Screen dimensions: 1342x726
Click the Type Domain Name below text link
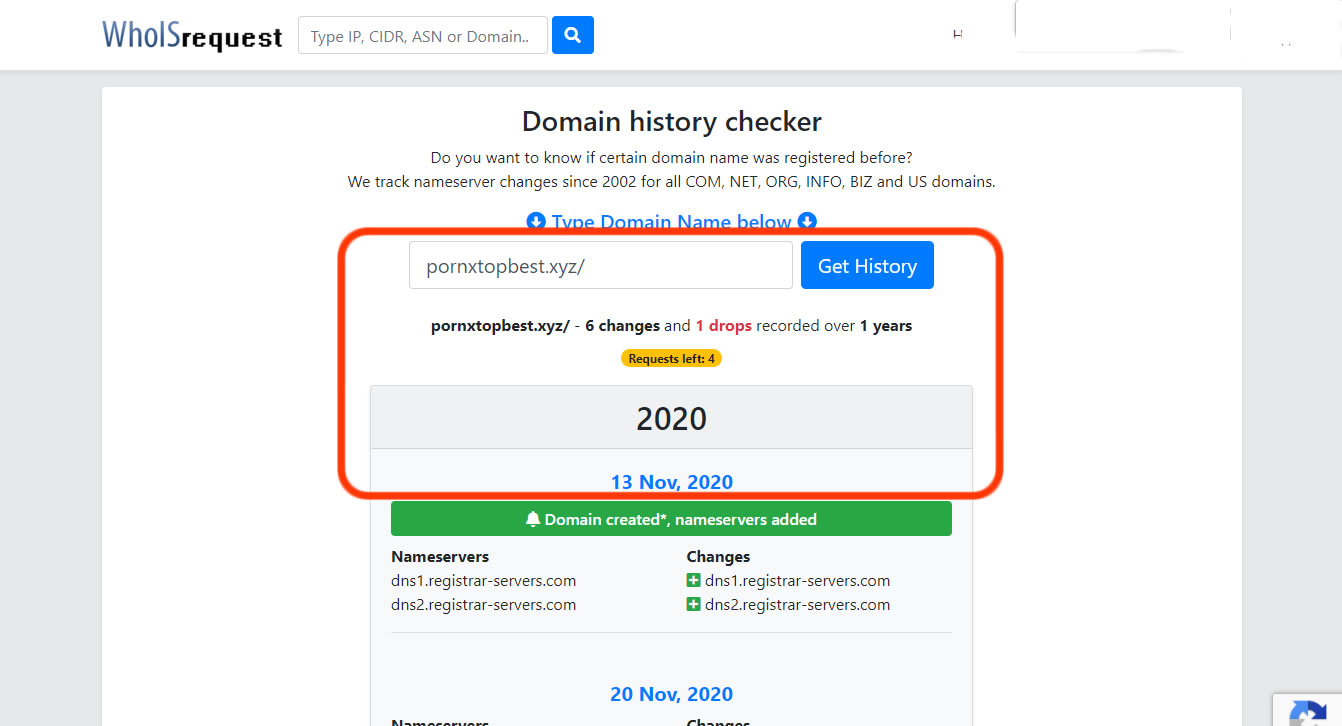click(672, 222)
